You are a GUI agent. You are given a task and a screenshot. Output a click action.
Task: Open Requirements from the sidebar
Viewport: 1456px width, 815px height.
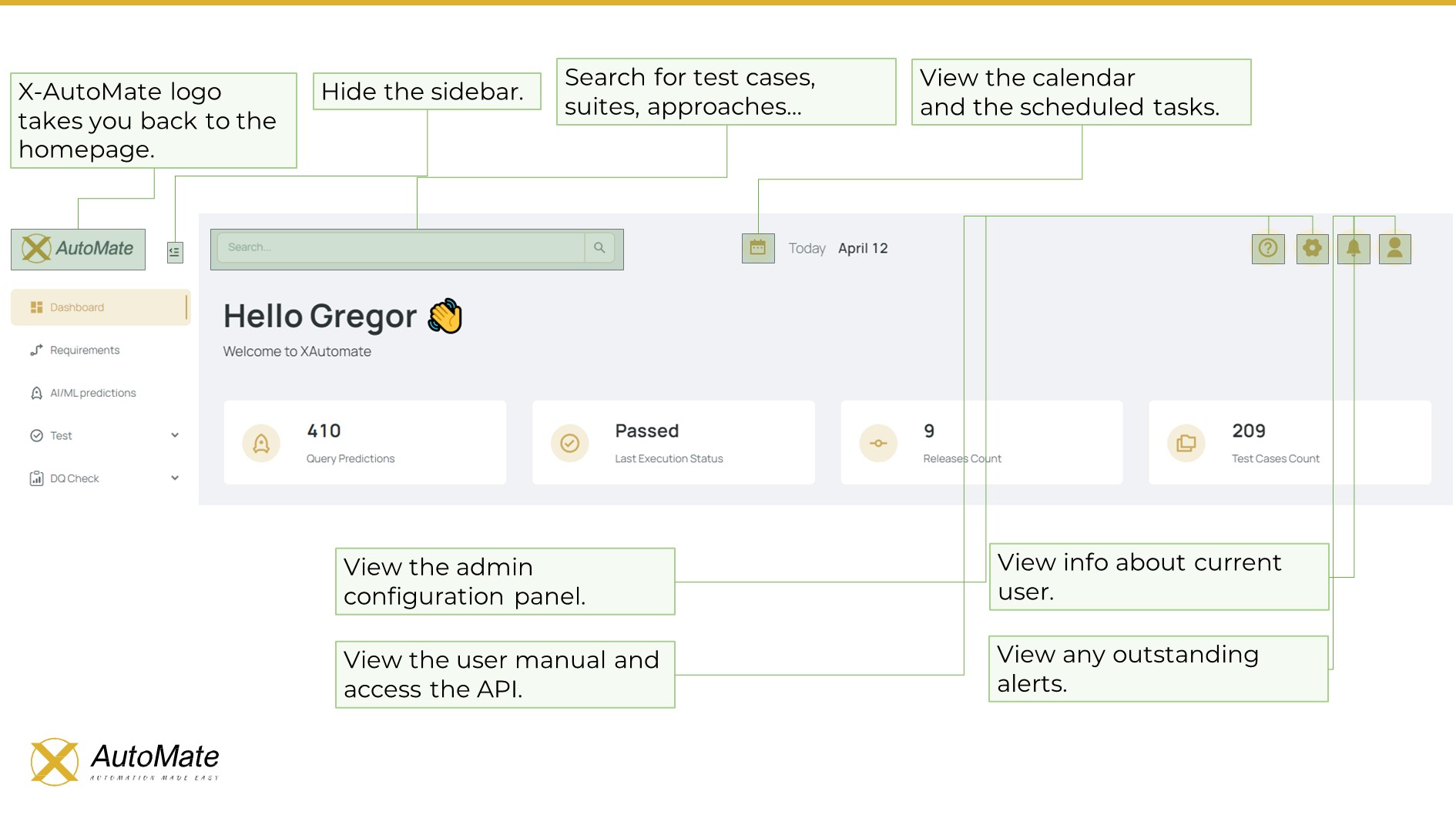pyautogui.click(x=85, y=350)
